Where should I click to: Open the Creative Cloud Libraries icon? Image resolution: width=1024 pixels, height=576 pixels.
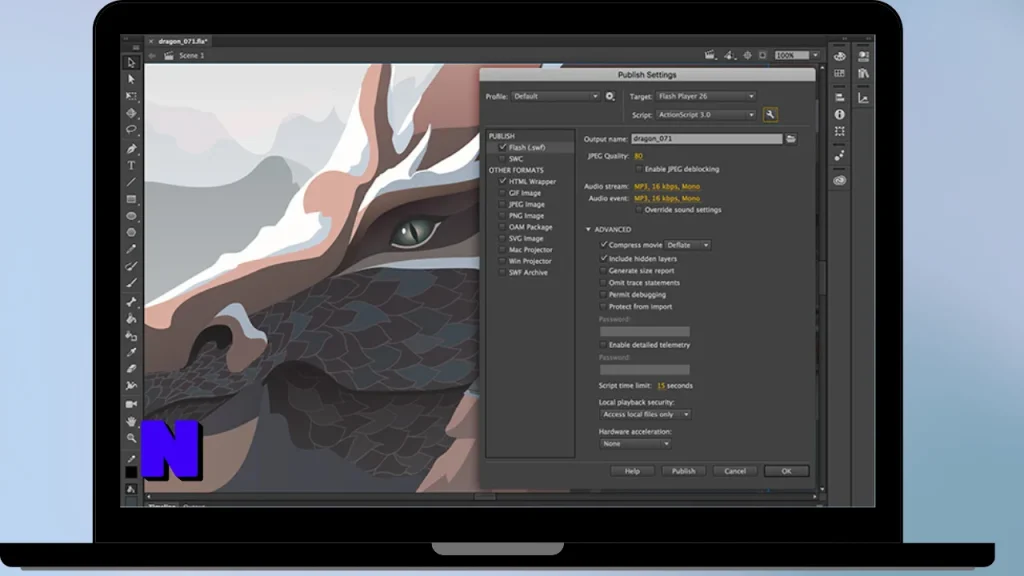839,180
